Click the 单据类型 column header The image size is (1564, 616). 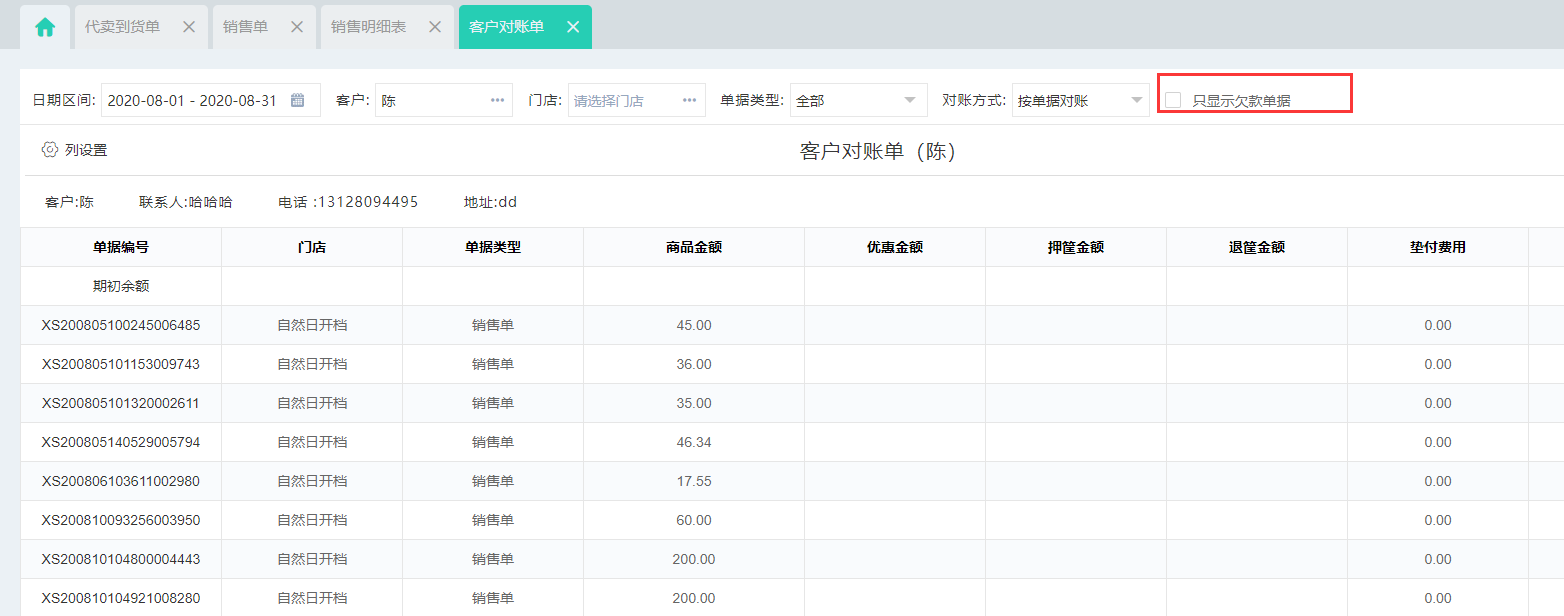tap(493, 247)
